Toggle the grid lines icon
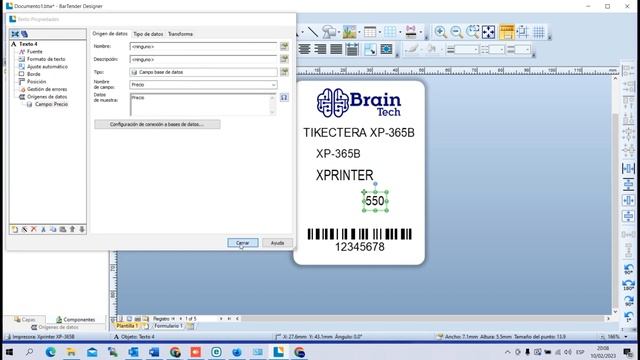 pyautogui.click(x=539, y=32)
